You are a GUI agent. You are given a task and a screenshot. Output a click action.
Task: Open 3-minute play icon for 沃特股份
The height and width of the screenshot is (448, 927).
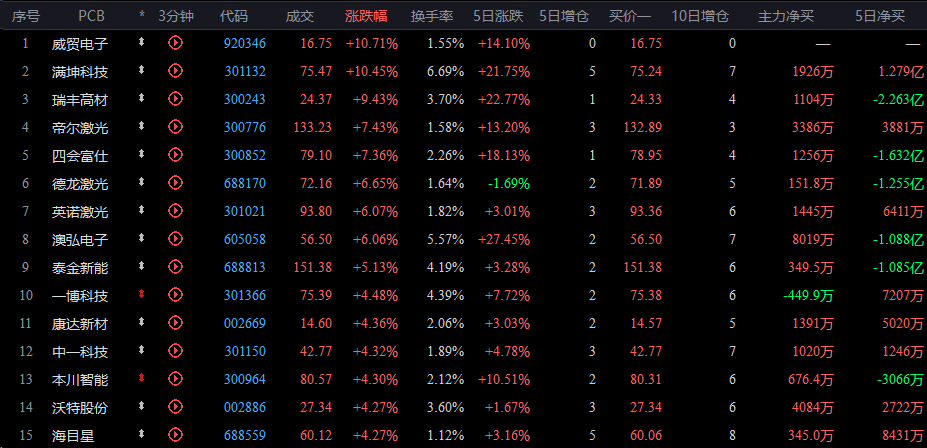pyautogui.click(x=176, y=407)
